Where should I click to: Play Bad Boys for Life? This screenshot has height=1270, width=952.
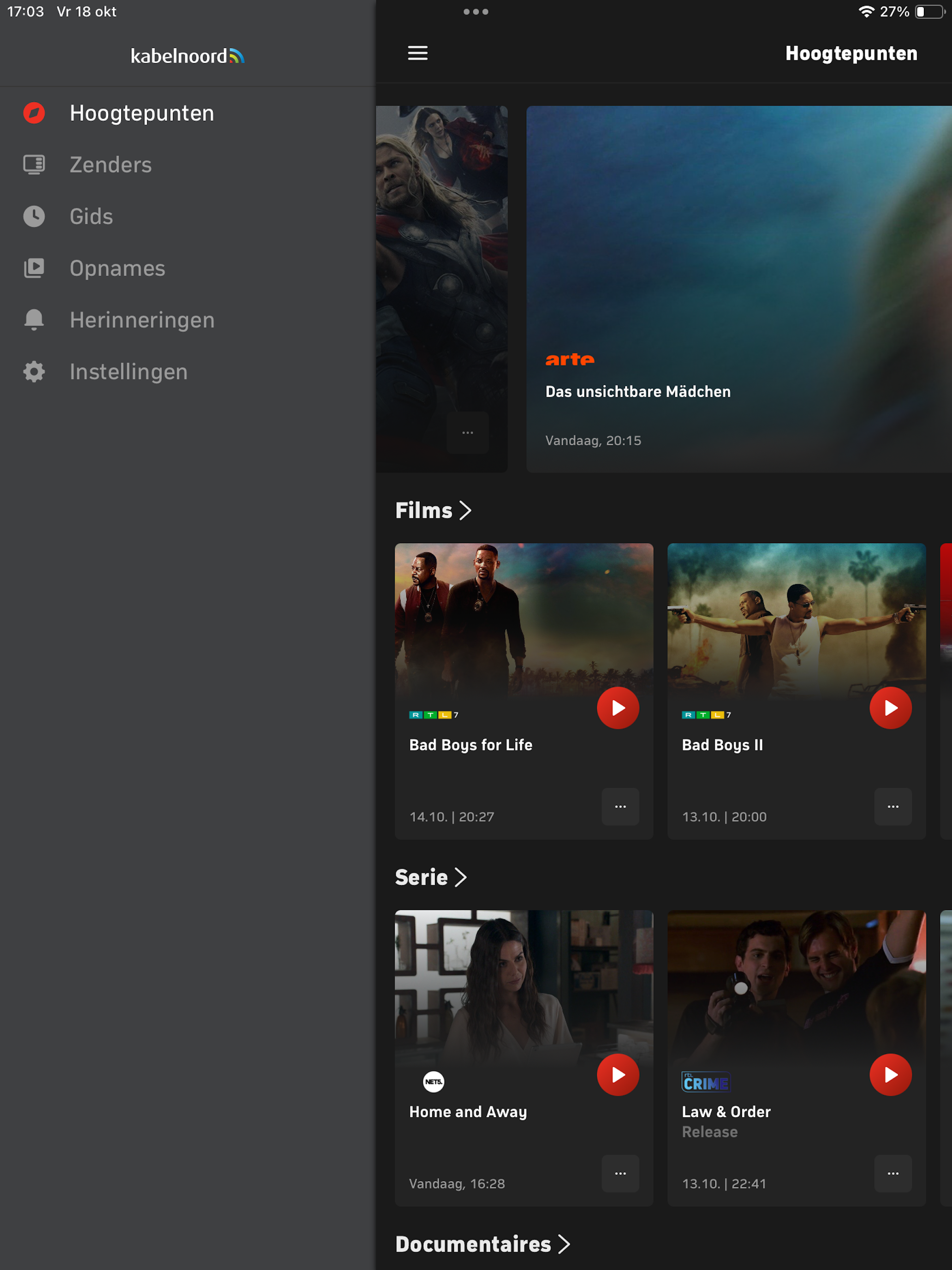pos(618,708)
